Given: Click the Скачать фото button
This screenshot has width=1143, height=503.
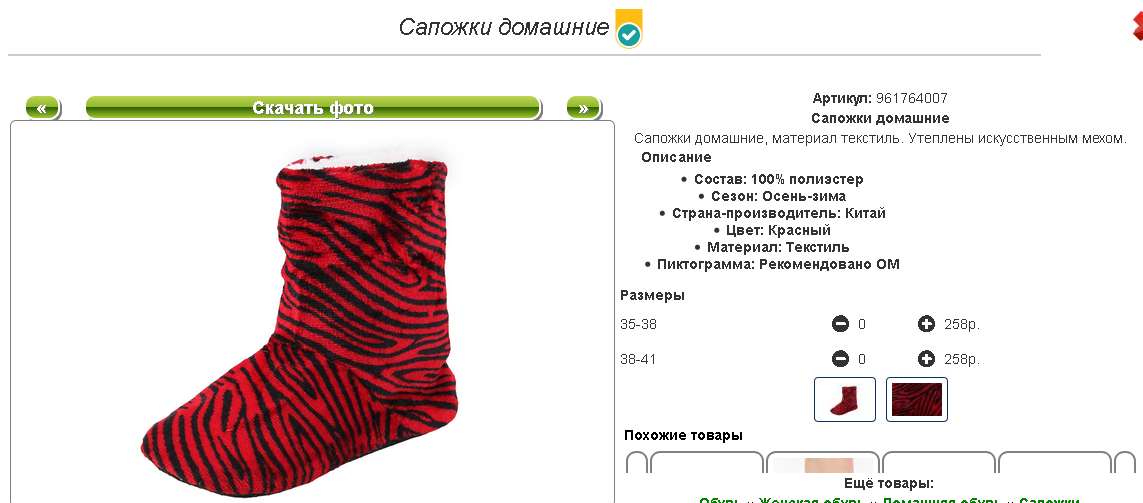Looking at the screenshot, I should click(313, 108).
